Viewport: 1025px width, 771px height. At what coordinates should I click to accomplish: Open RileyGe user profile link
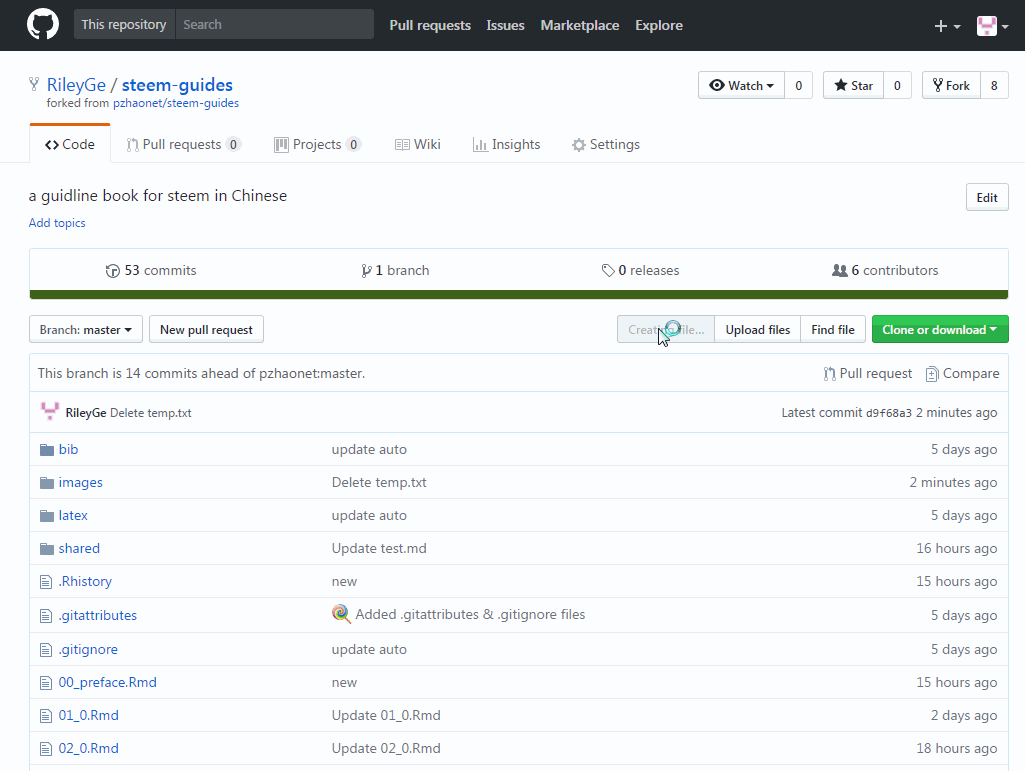click(x=76, y=85)
